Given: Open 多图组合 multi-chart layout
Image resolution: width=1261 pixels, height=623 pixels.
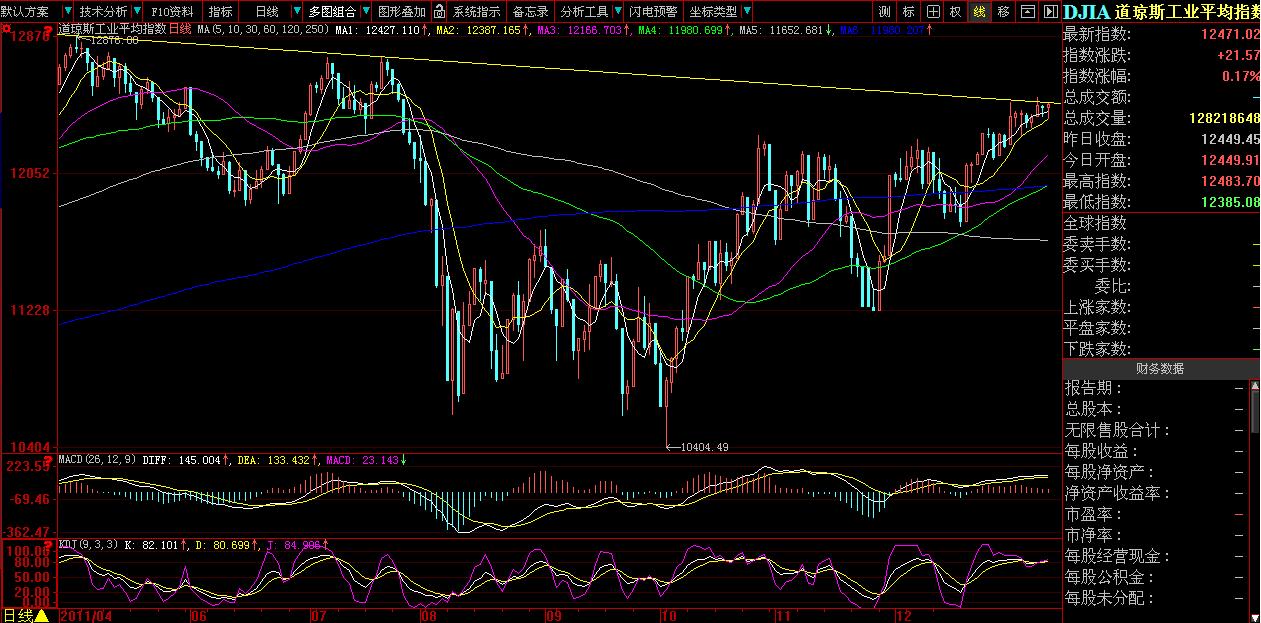Looking at the screenshot, I should (332, 11).
